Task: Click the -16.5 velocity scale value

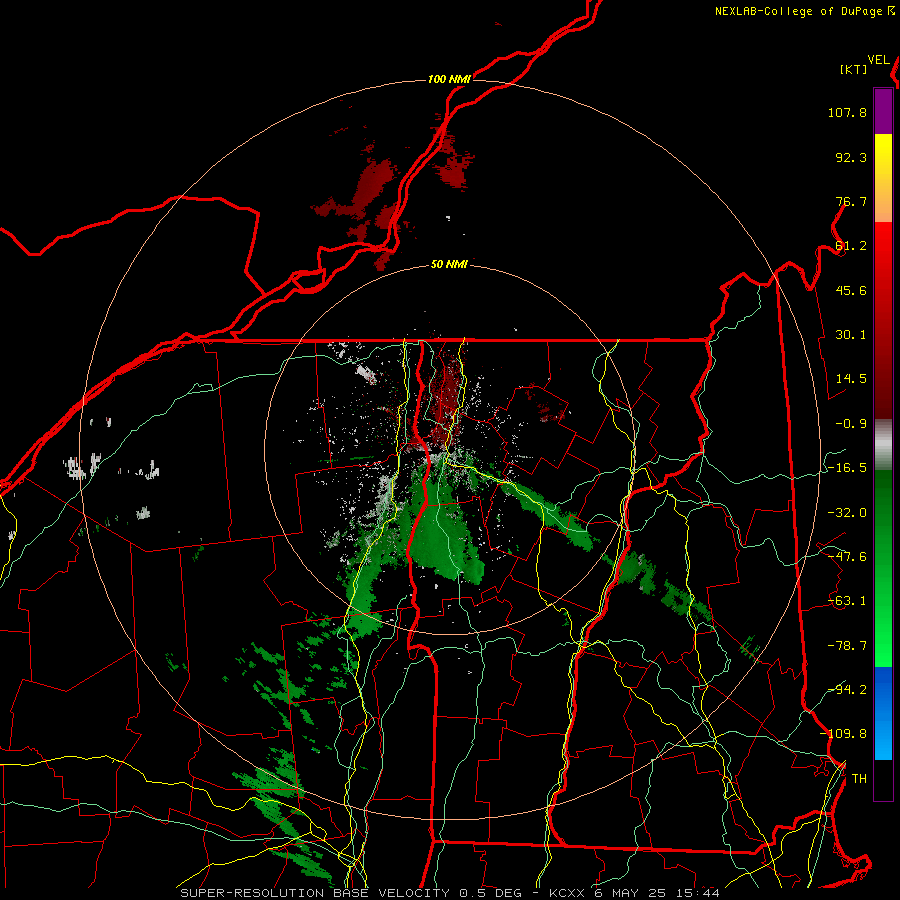Action: tap(847, 468)
